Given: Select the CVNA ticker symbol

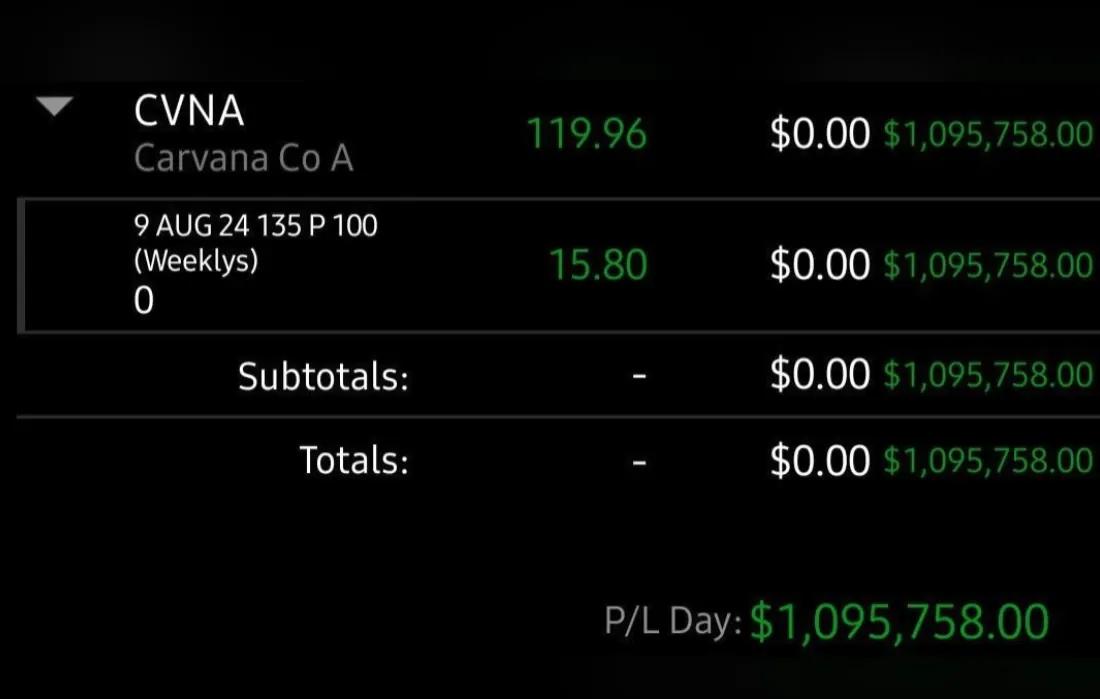Looking at the screenshot, I should 189,111.
